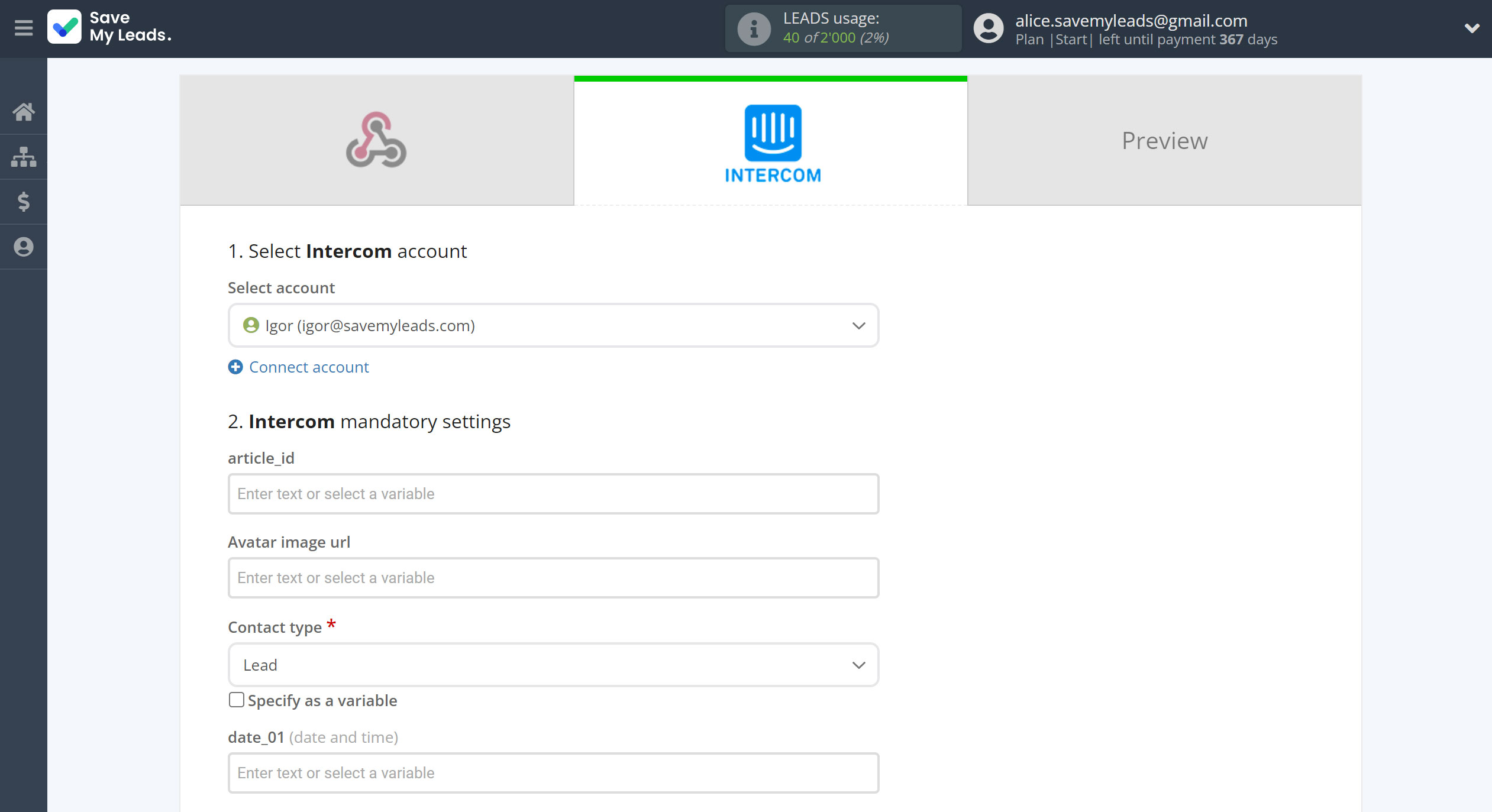Select the Intercom tab

tap(771, 141)
